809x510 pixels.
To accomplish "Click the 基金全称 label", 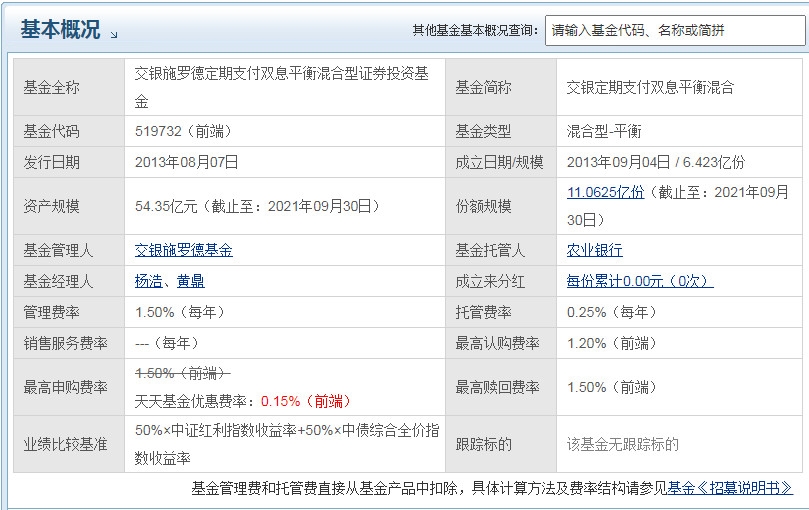I will pos(51,87).
